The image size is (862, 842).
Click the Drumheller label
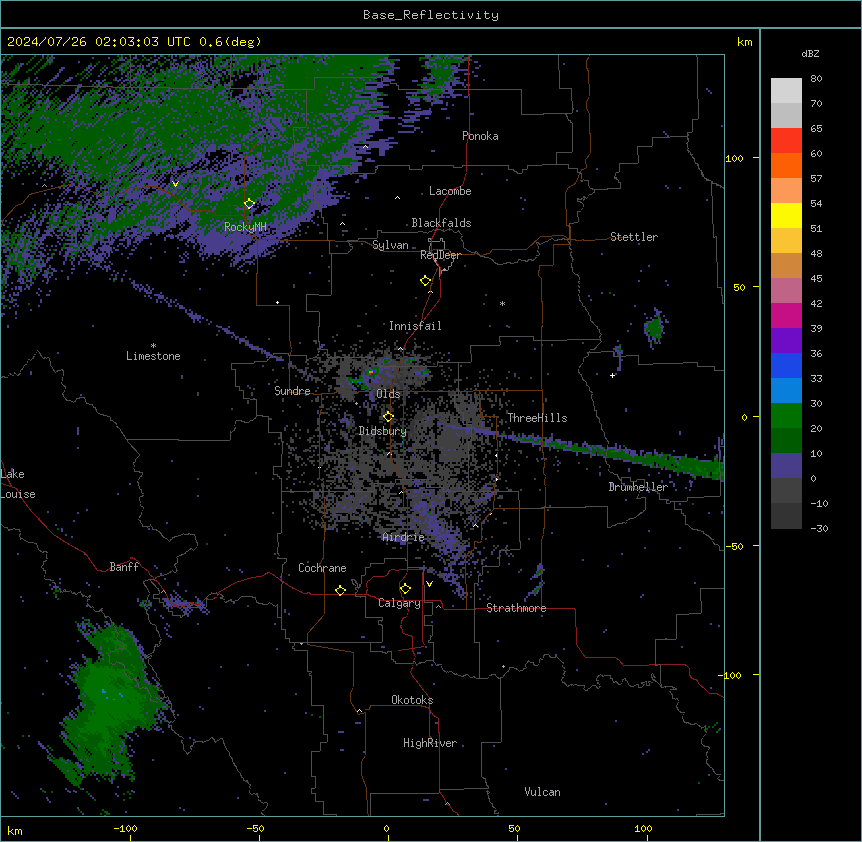638,487
